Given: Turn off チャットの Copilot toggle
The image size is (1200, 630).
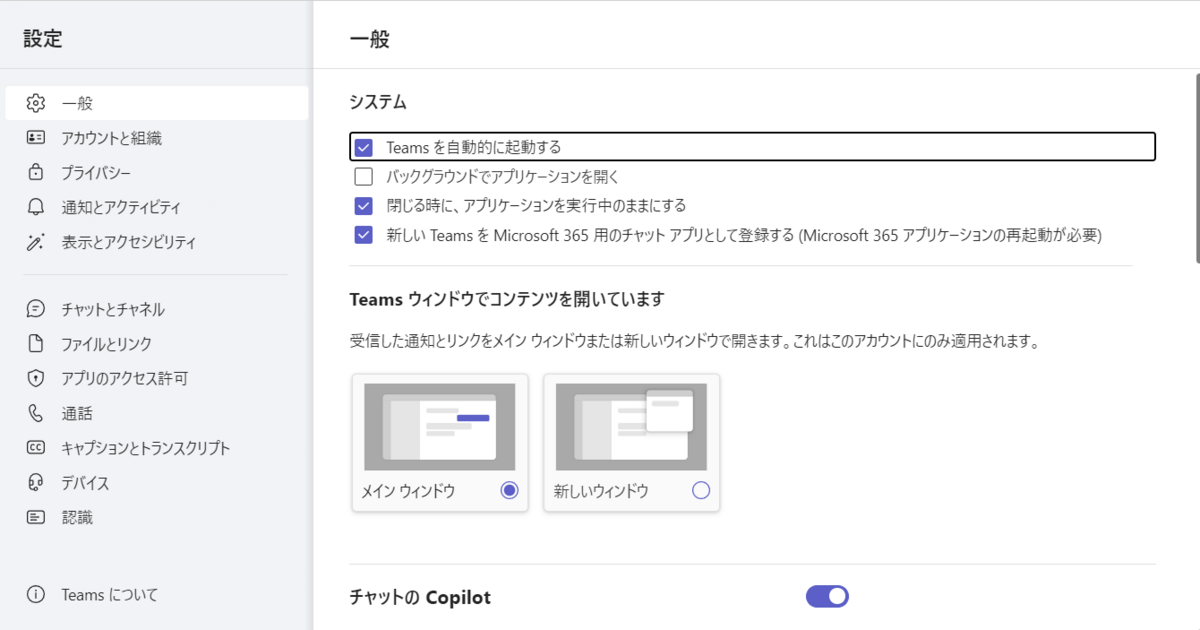Looking at the screenshot, I should click(827, 596).
